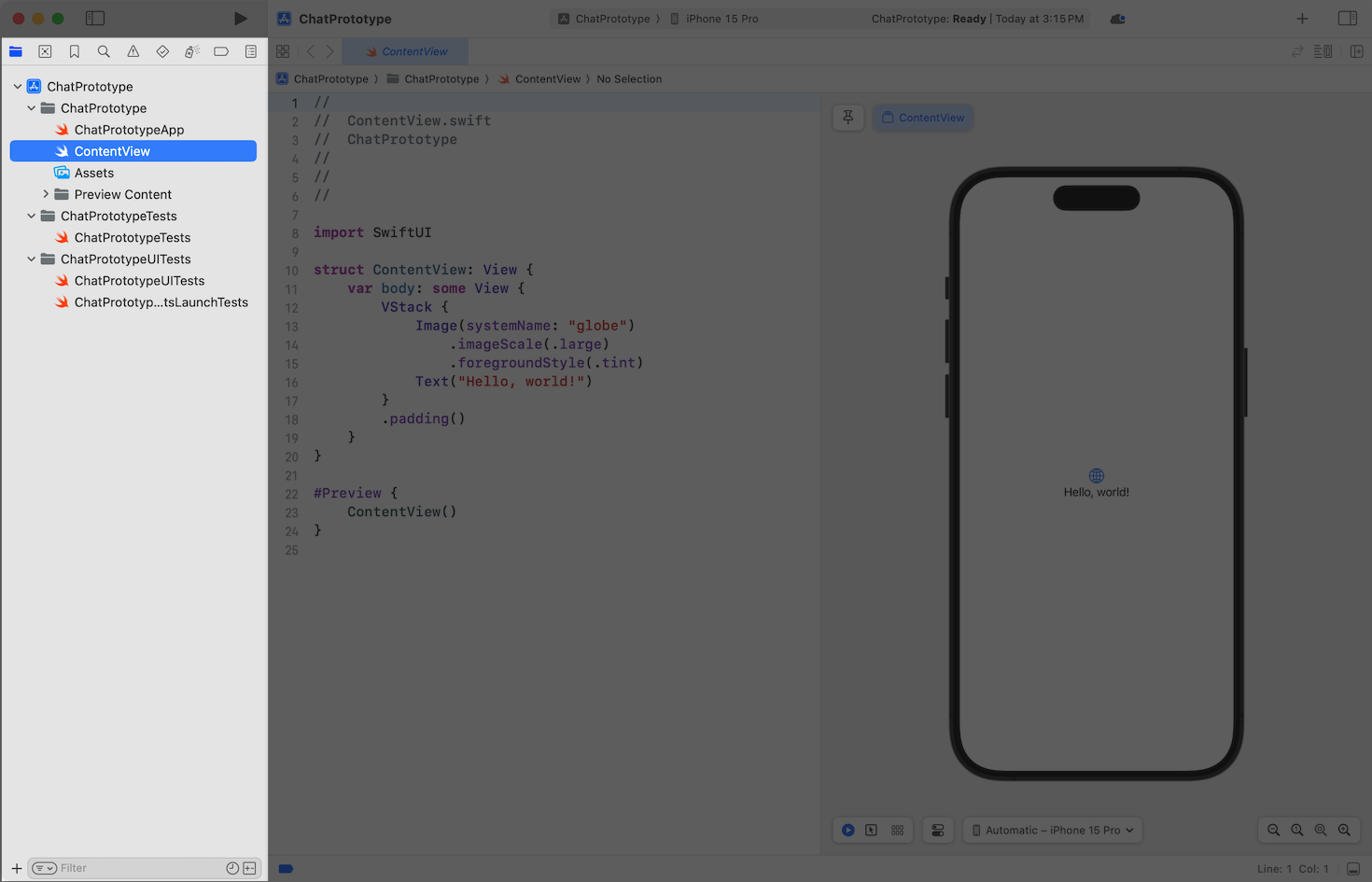
Task: Start the Live preview mode
Action: pyautogui.click(x=847, y=830)
